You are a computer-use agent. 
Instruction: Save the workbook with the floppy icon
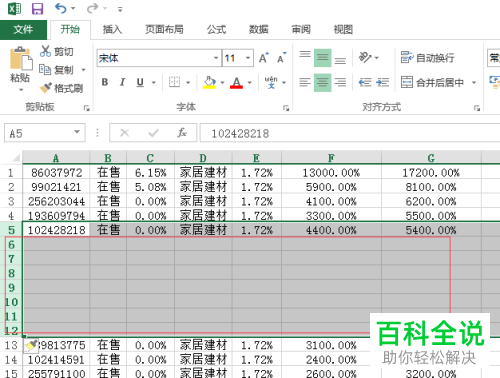(x=37, y=8)
